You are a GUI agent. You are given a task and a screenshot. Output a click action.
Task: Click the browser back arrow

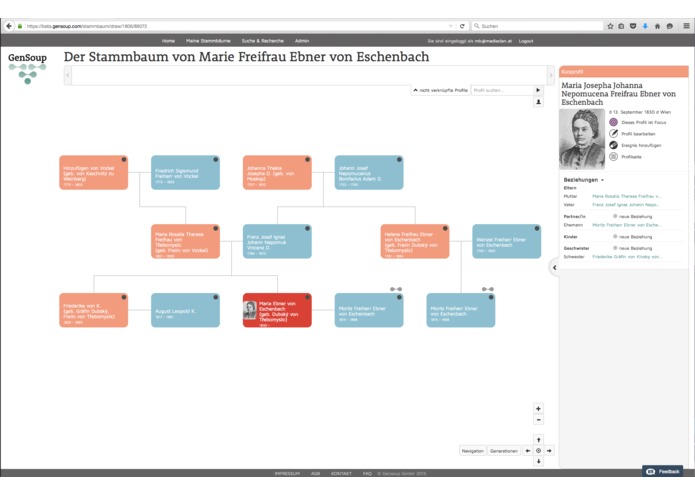pyautogui.click(x=9, y=26)
